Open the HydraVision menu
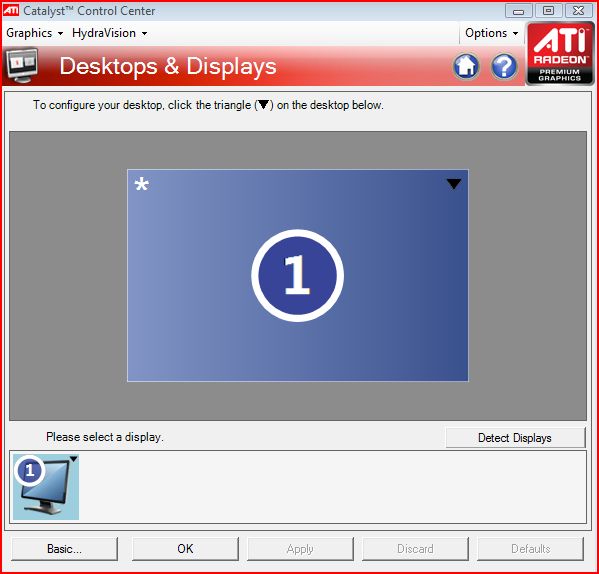The height and width of the screenshot is (574, 599). click(x=109, y=33)
